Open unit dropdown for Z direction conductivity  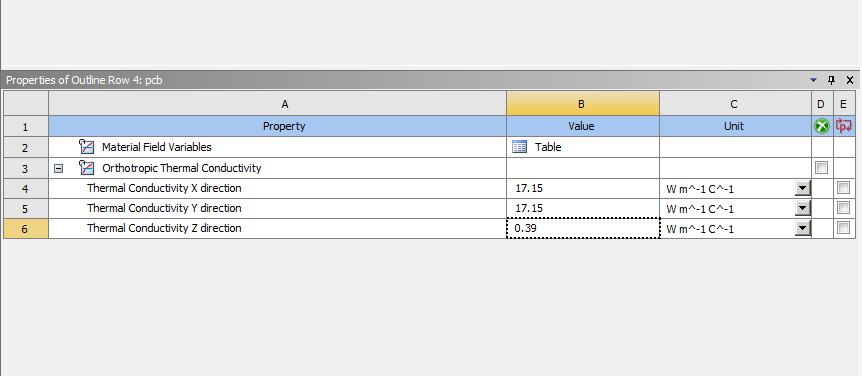click(803, 229)
